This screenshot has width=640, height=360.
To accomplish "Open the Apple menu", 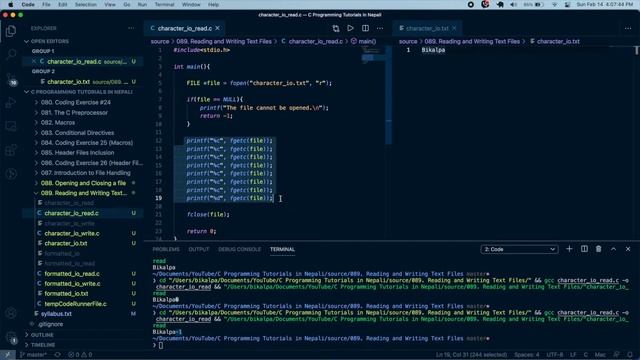I will pos(11,4).
